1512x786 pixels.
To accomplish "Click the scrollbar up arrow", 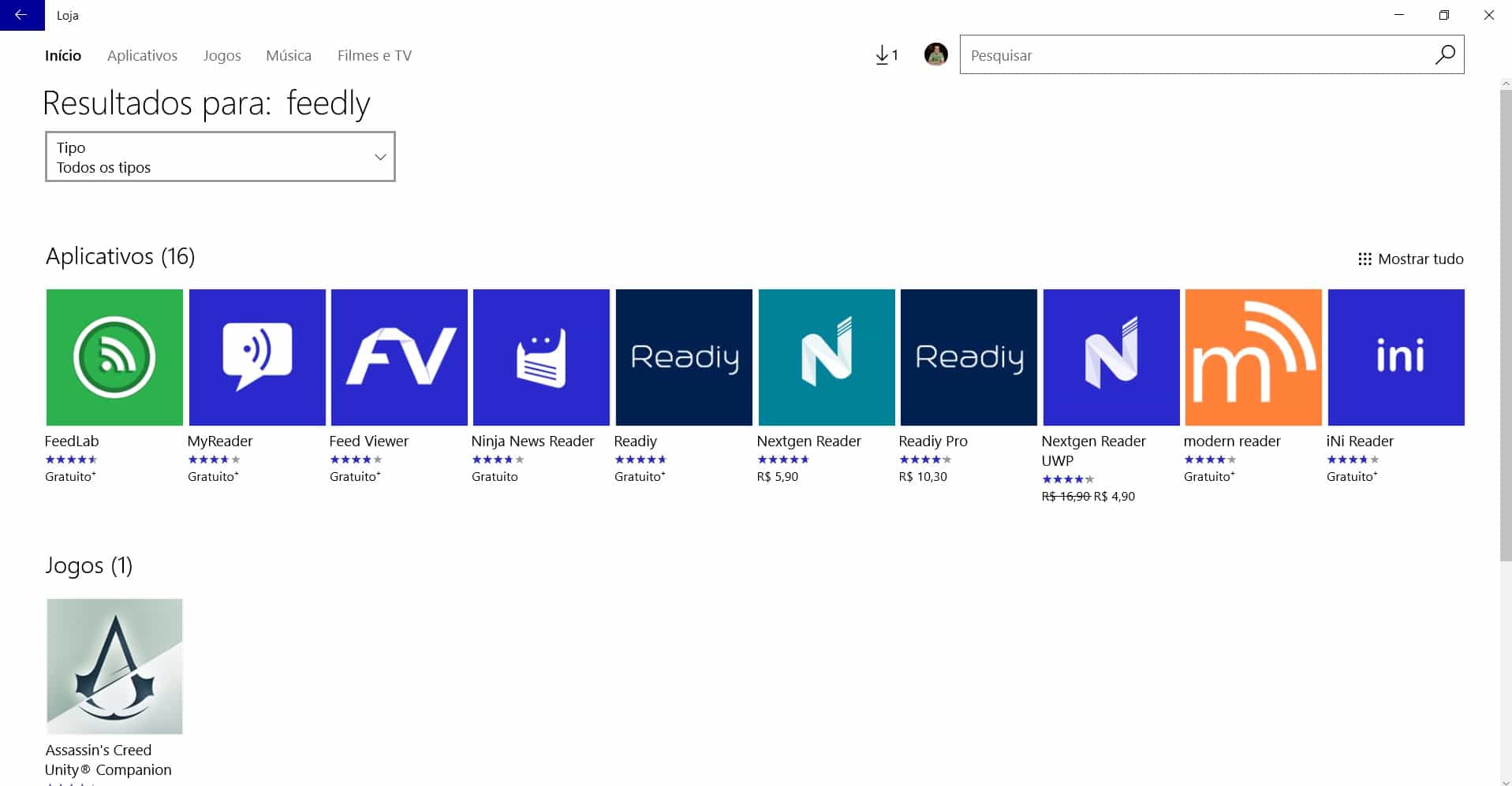I will 1506,83.
